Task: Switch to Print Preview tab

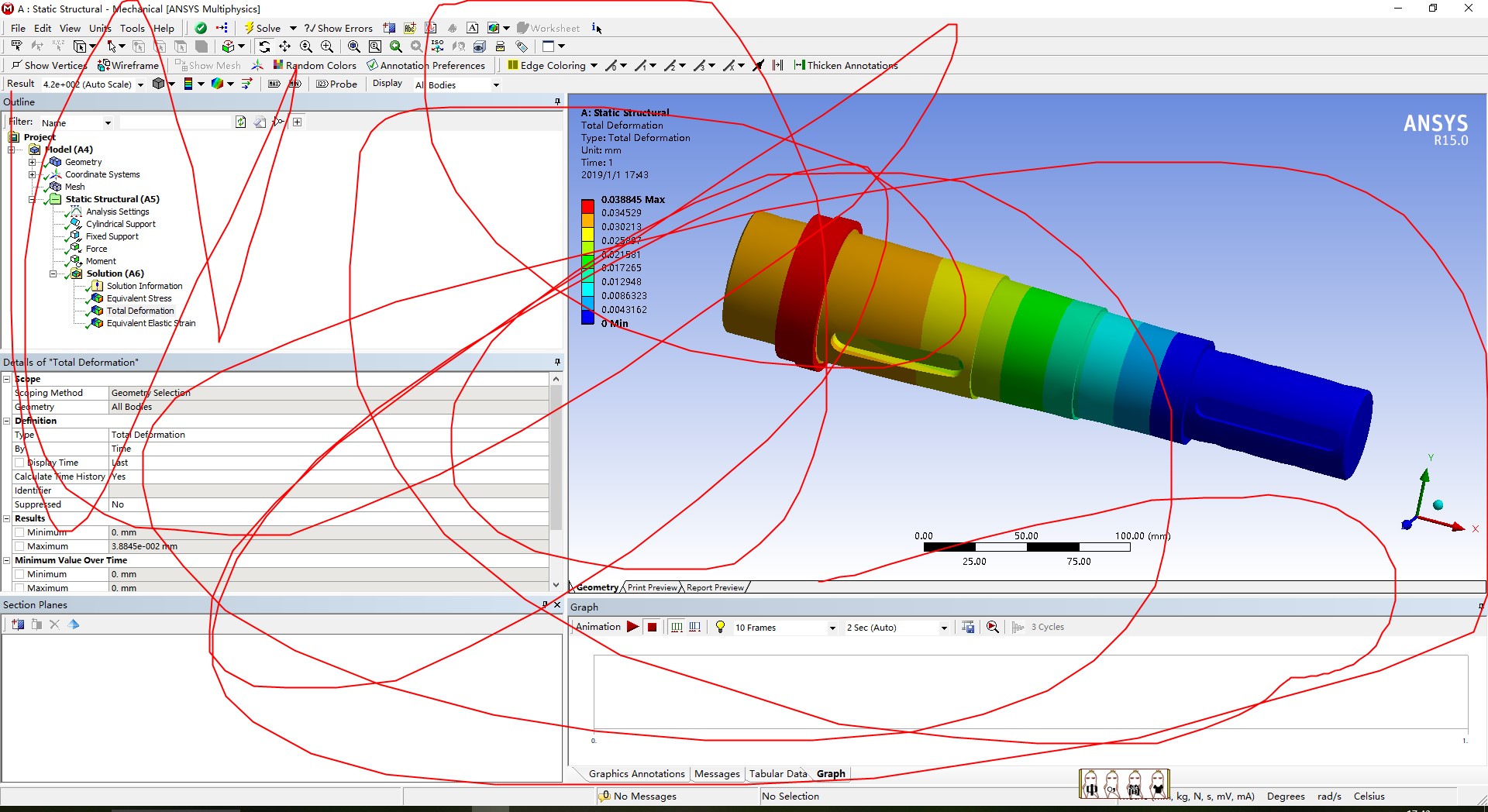Action: tap(652, 587)
